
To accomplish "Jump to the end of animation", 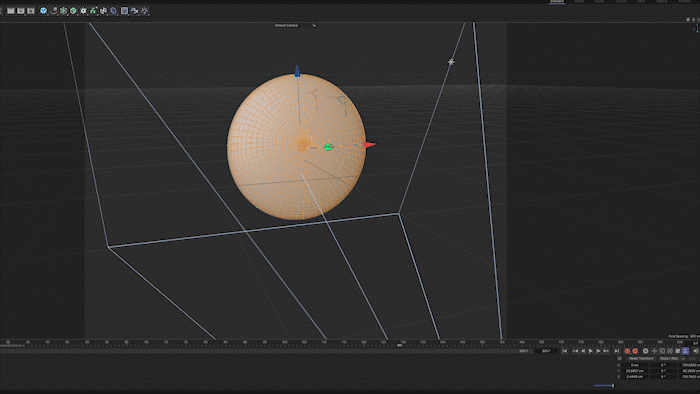I will 617,351.
